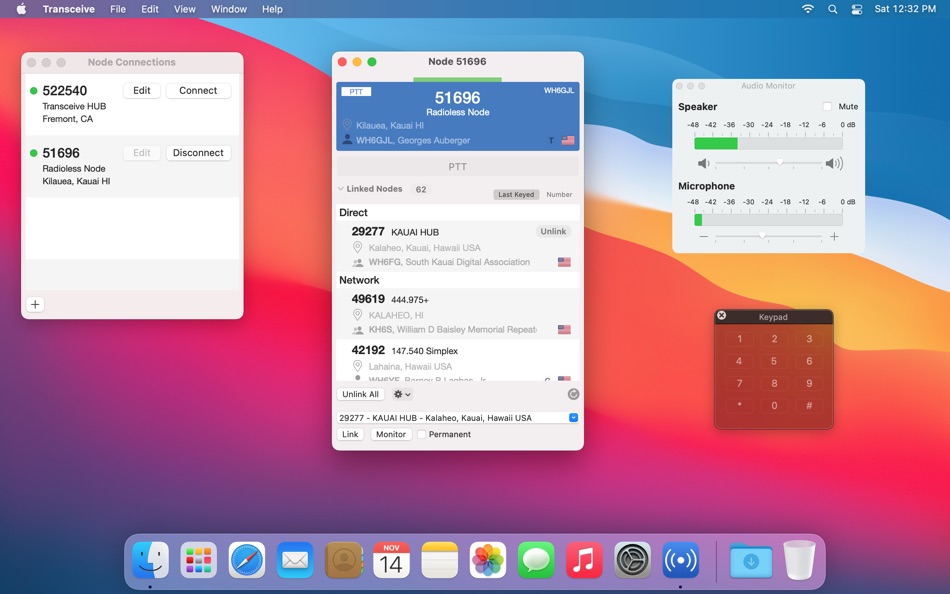Click the group icon beside WH6FG

(x=358, y=262)
